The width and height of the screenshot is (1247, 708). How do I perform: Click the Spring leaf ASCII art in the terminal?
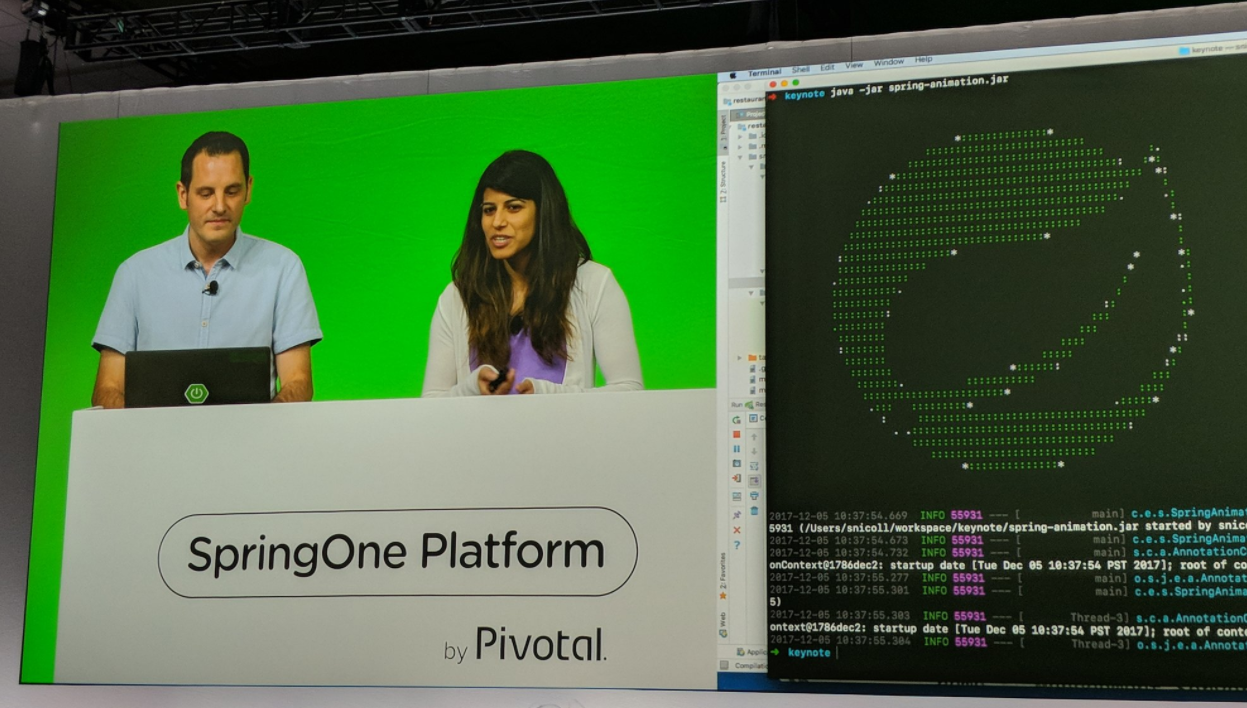(x=1012, y=299)
